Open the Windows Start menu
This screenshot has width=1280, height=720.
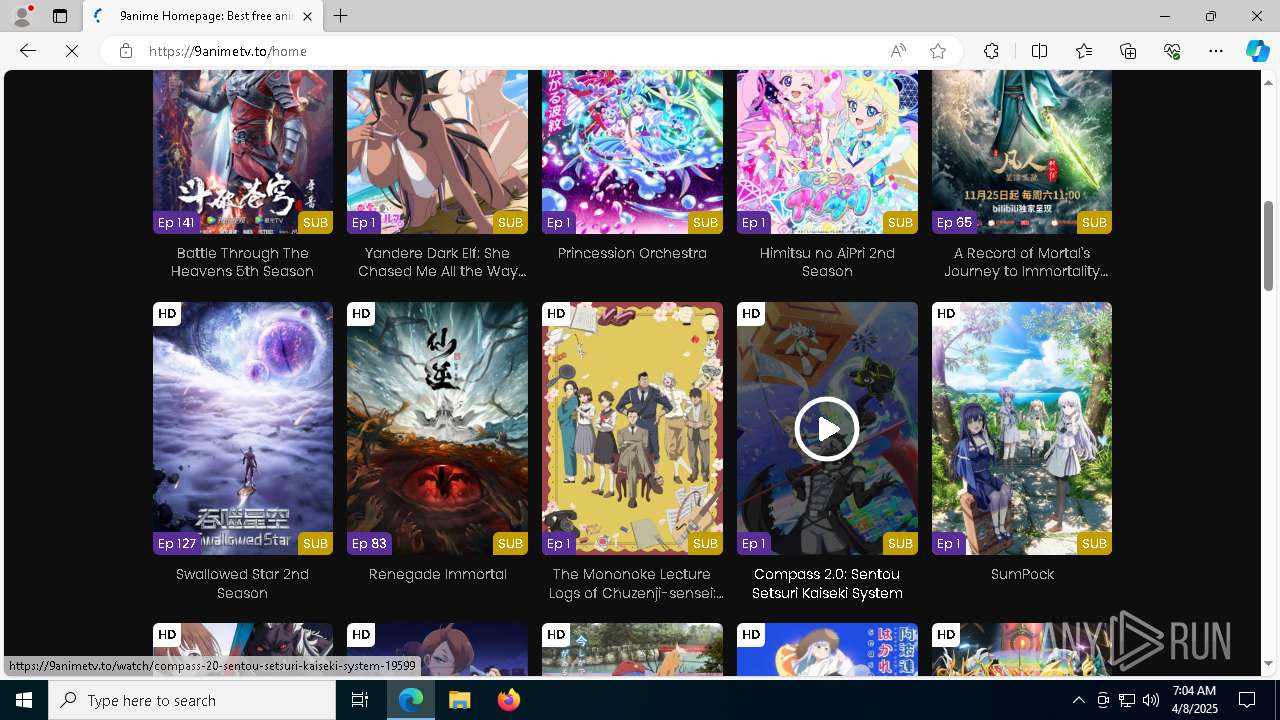pyautogui.click(x=24, y=700)
